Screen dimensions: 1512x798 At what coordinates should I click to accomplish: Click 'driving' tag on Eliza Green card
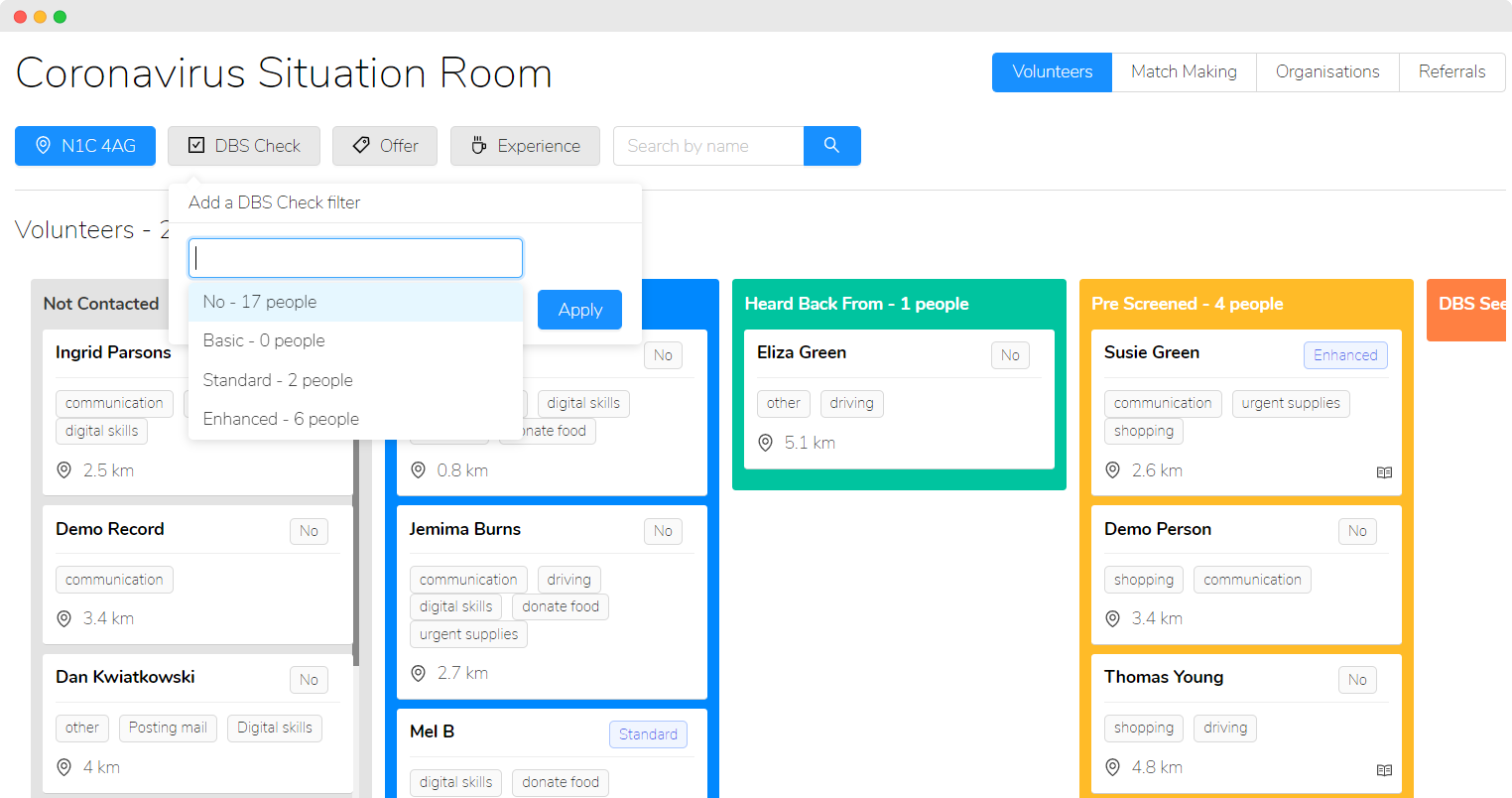pyautogui.click(x=851, y=403)
